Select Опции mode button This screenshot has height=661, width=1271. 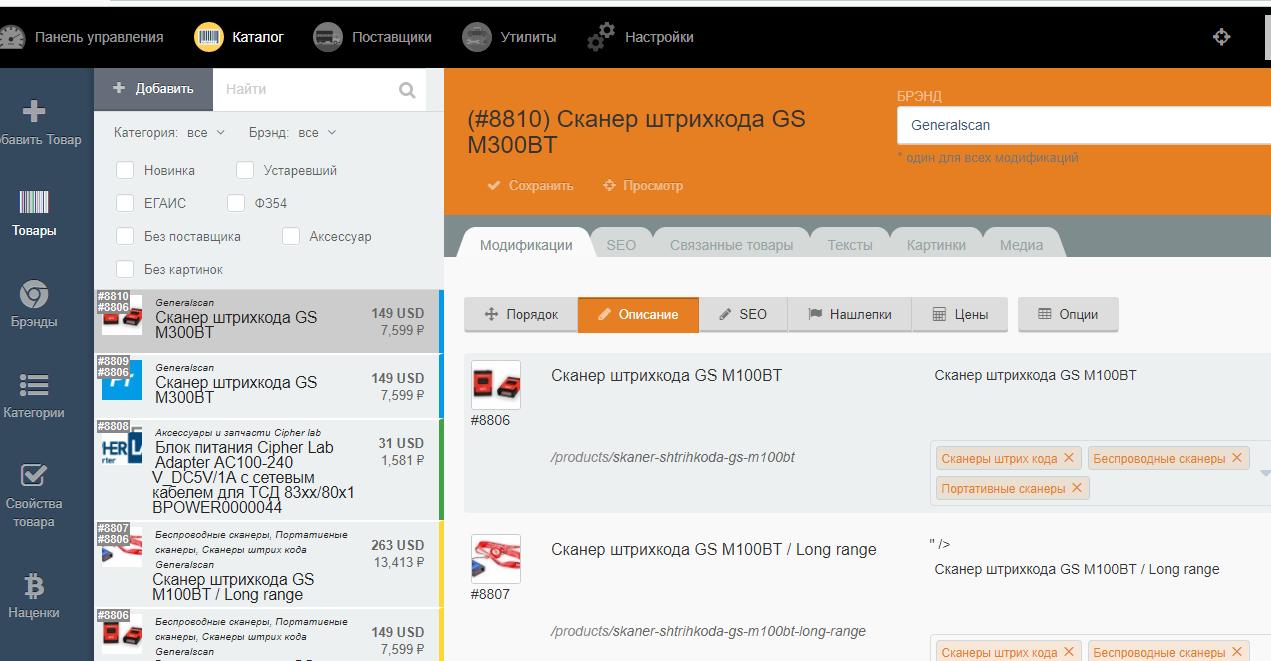point(1068,314)
